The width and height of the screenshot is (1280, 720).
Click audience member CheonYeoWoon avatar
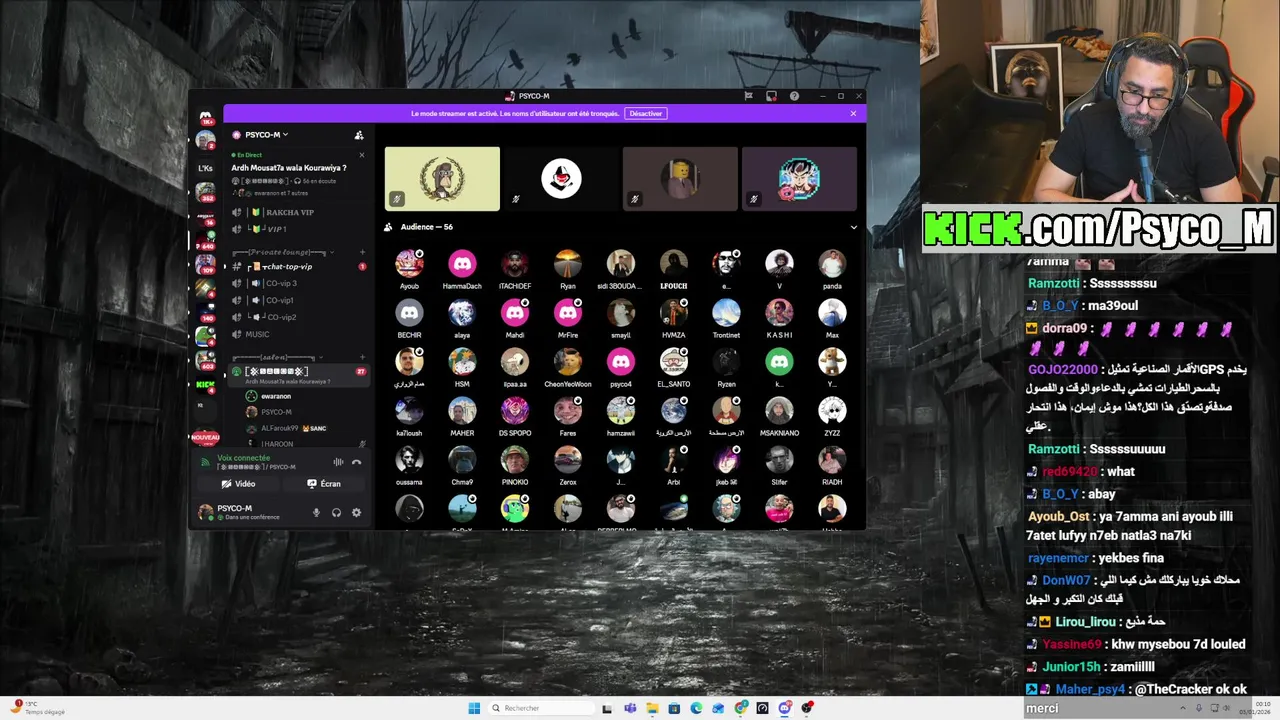point(568,362)
